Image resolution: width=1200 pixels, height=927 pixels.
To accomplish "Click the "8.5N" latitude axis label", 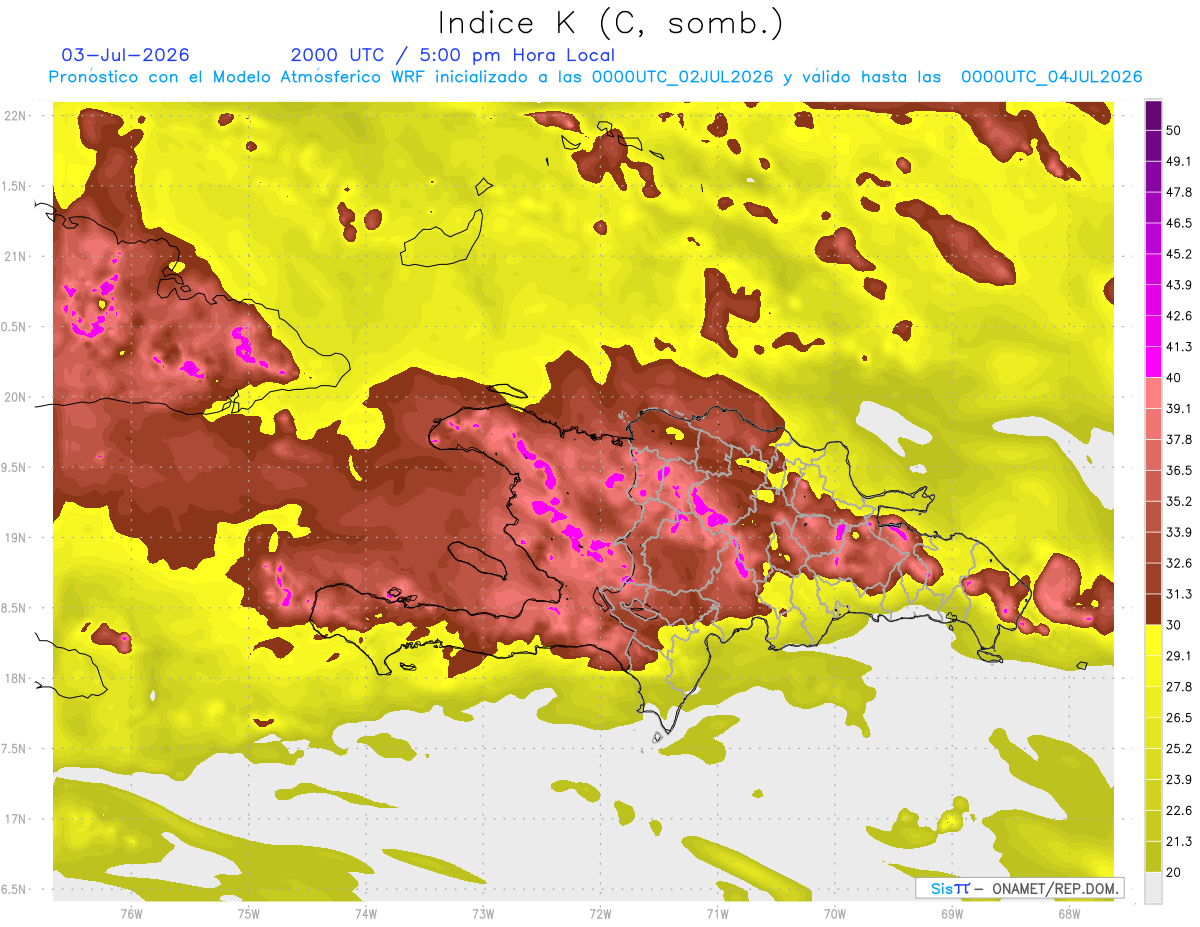I will pyautogui.click(x=15, y=609).
